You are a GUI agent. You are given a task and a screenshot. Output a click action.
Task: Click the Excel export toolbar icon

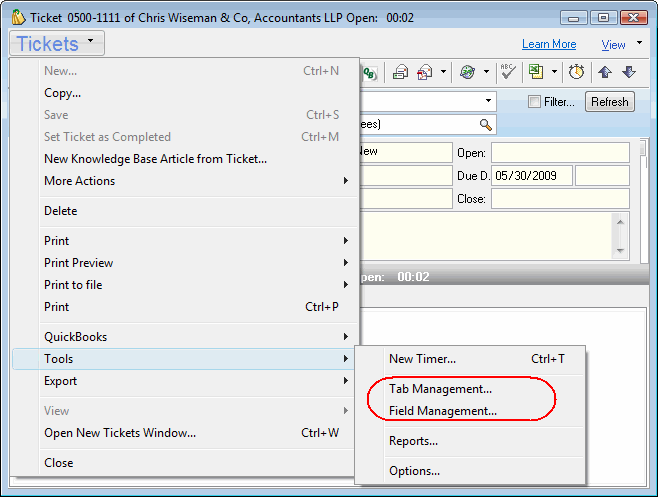click(x=537, y=72)
